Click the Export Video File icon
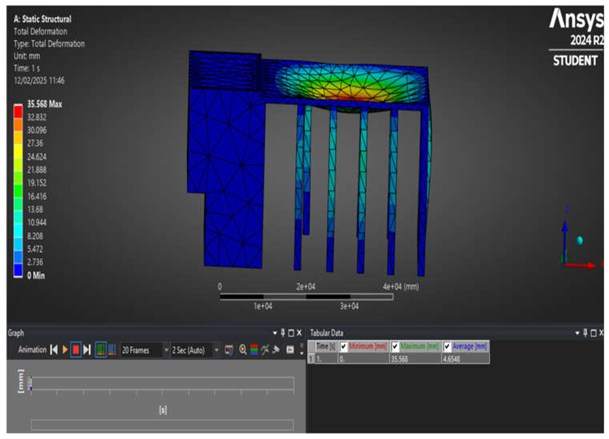 pos(229,350)
